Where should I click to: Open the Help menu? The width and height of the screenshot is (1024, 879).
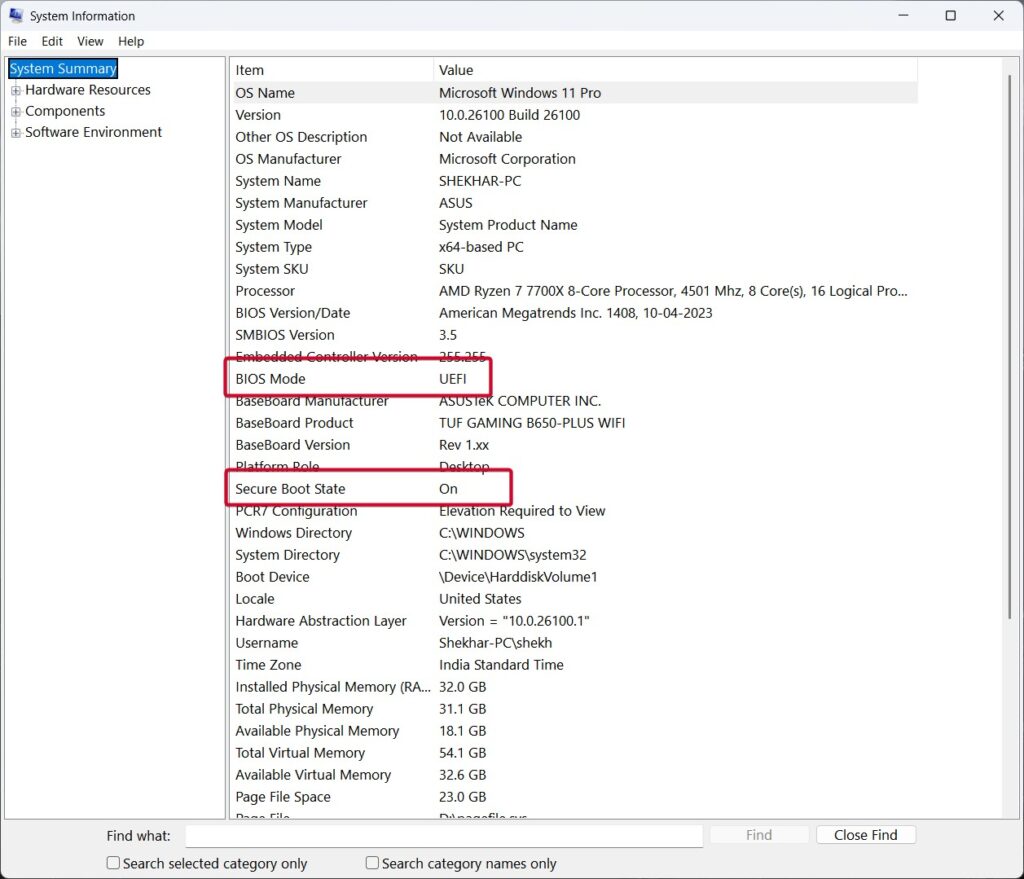pyautogui.click(x=131, y=41)
